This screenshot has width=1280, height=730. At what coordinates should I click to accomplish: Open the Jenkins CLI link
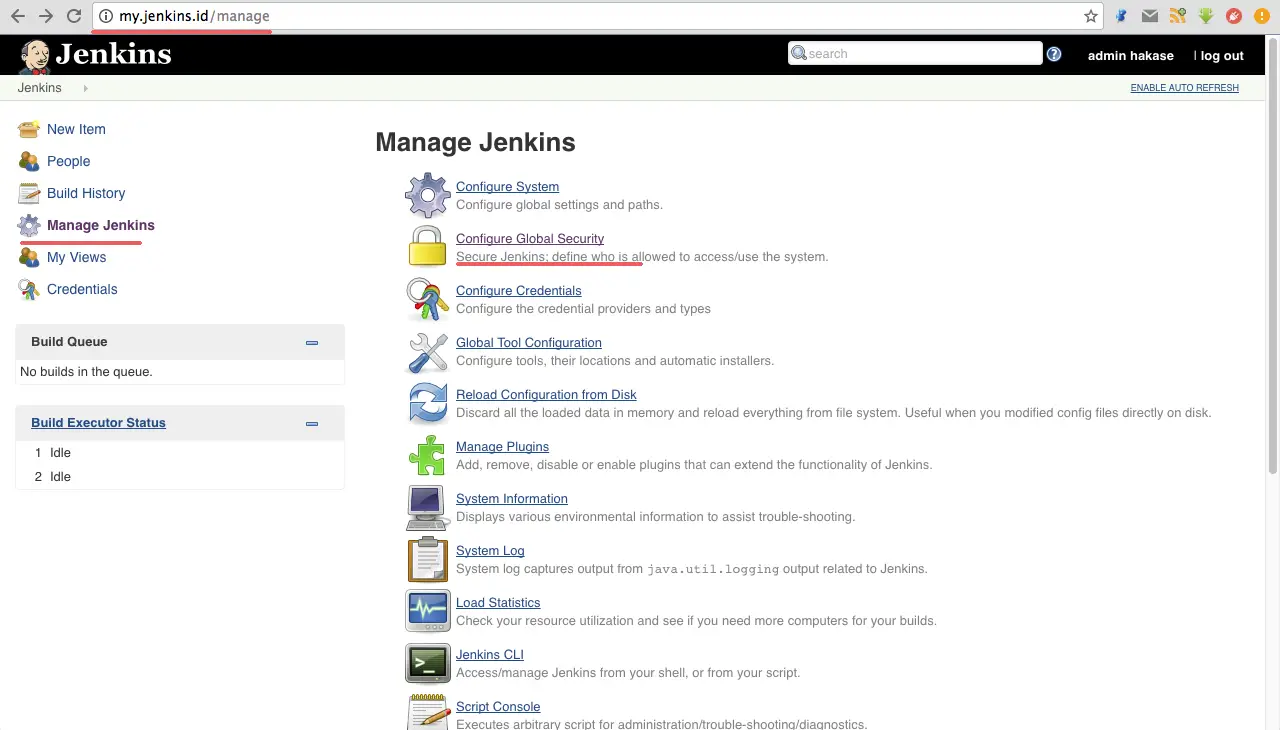[489, 655]
